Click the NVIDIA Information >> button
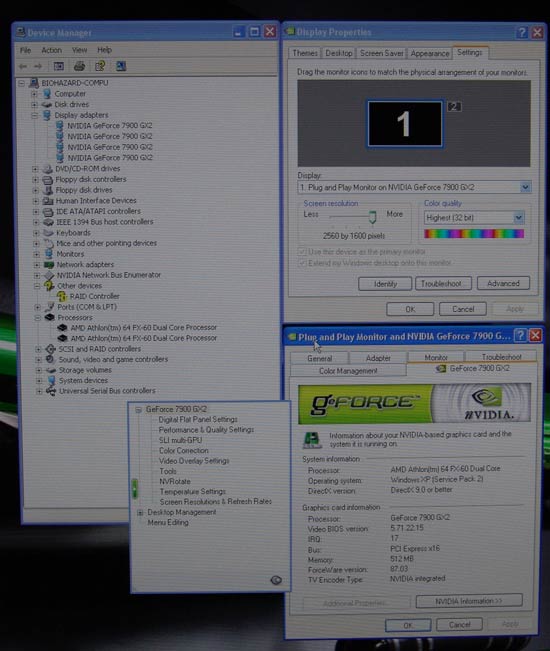This screenshot has width=550, height=651. 469,601
